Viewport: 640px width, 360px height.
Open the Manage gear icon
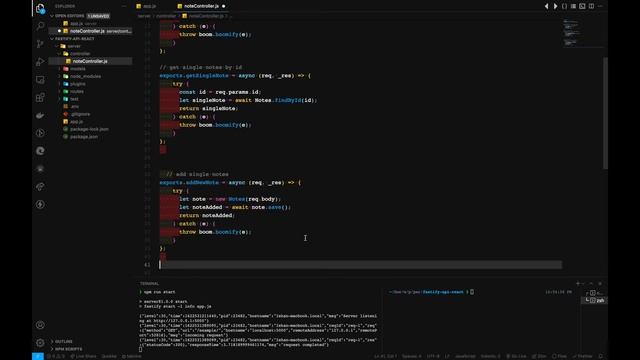tap(40, 343)
